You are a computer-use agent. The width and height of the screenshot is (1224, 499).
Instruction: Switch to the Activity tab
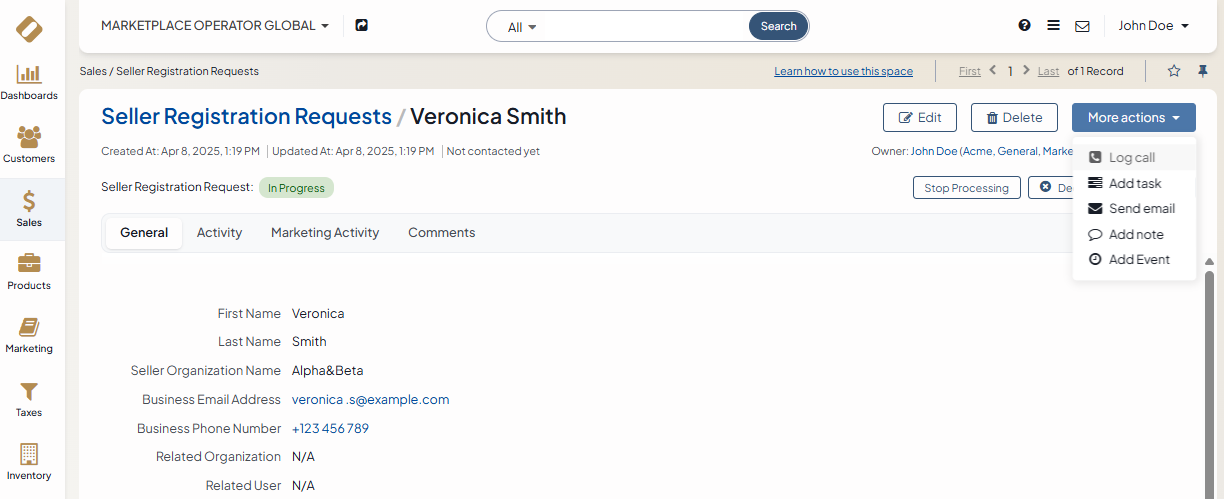tap(219, 233)
